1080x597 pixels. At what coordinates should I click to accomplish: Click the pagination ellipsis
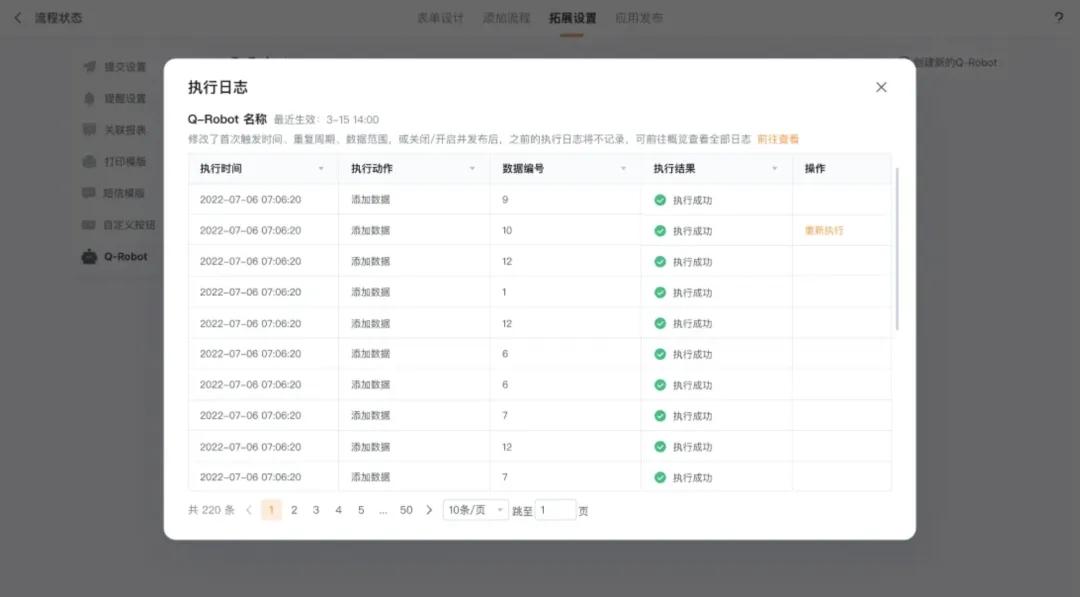(x=383, y=511)
